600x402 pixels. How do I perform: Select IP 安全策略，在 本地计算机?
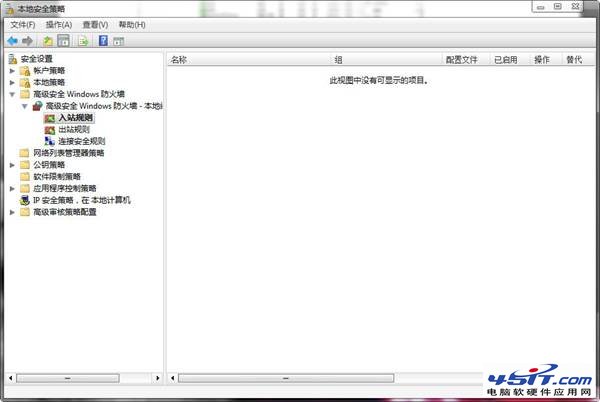(82, 200)
